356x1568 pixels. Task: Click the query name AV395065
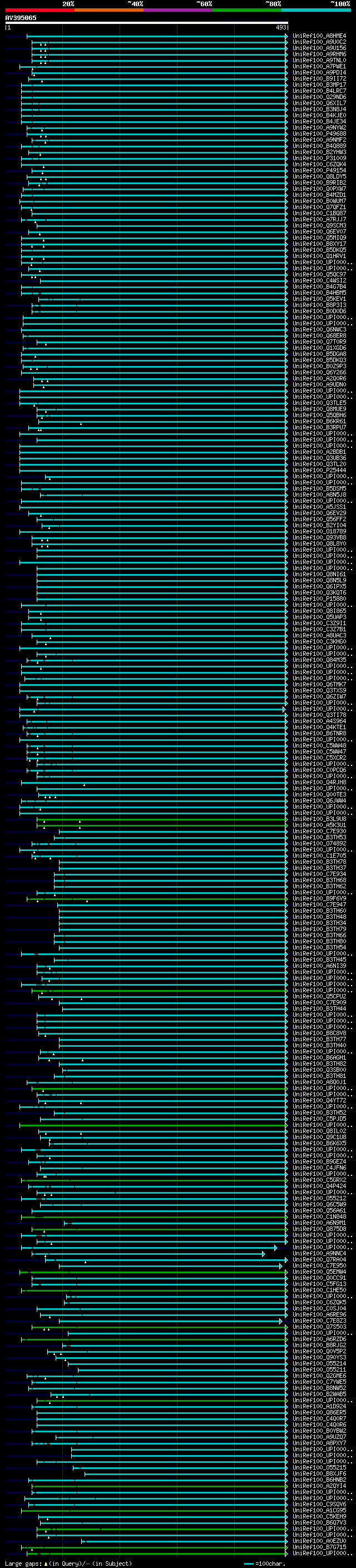(21, 18)
